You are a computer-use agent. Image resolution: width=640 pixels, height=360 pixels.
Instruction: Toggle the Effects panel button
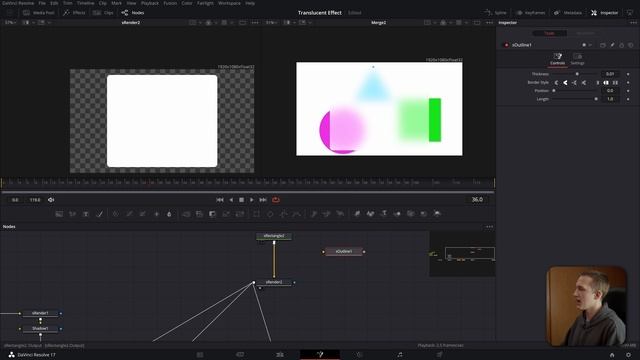coord(74,13)
